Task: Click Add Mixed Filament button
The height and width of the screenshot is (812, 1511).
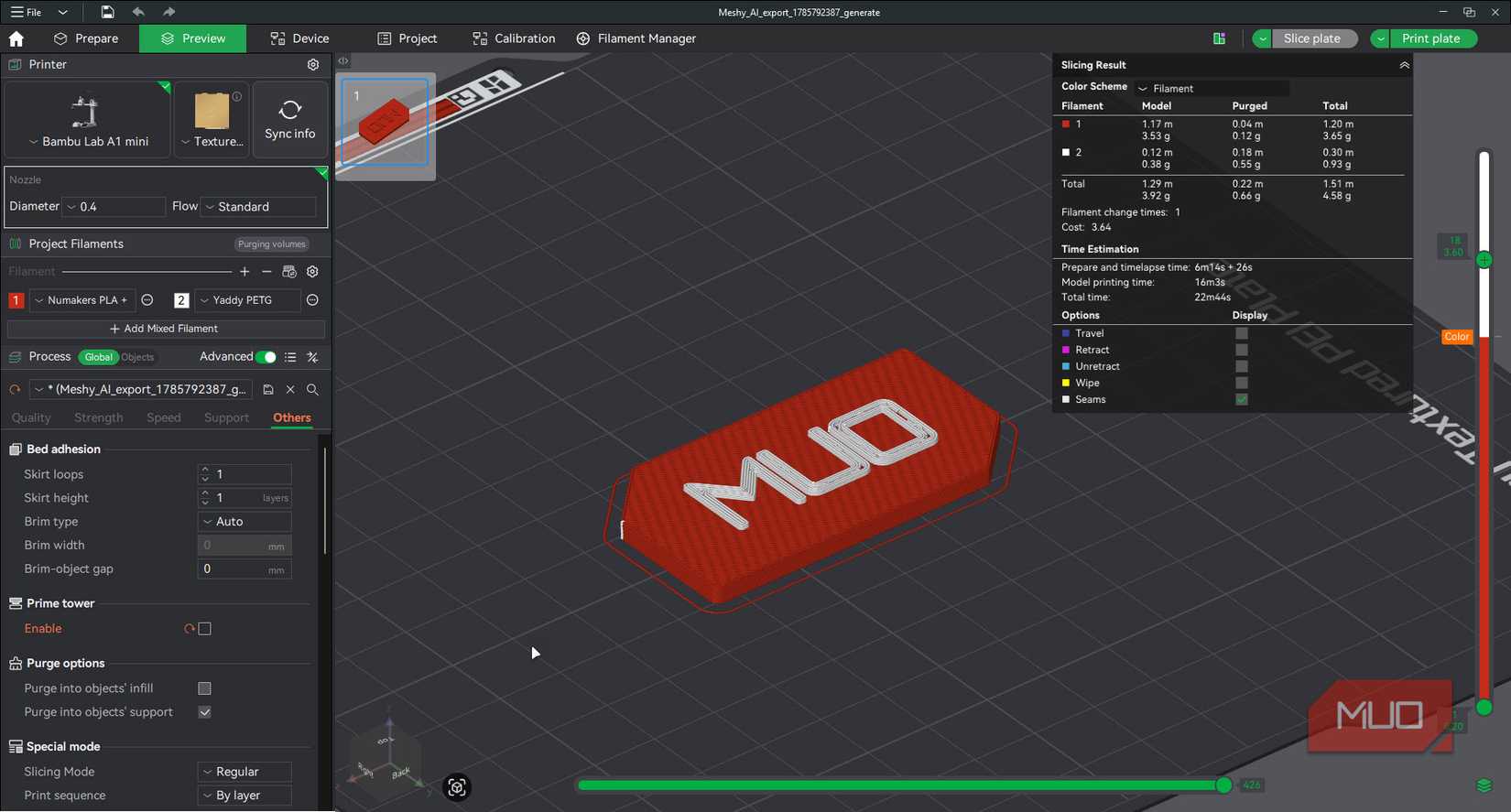Action: pyautogui.click(x=165, y=329)
